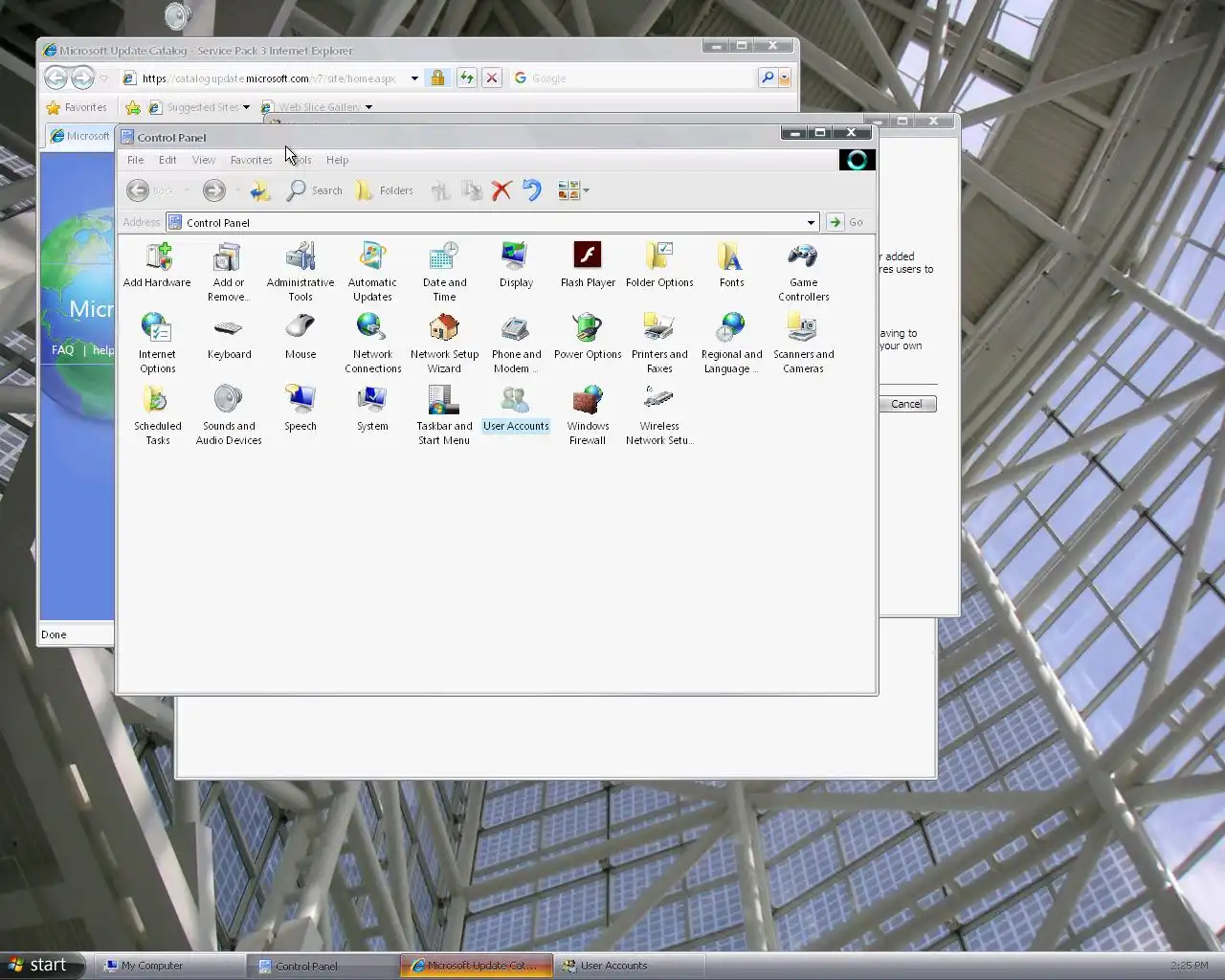Screen dimensions: 1225x980
Task: Open the IE Favorites button
Action: point(77,107)
